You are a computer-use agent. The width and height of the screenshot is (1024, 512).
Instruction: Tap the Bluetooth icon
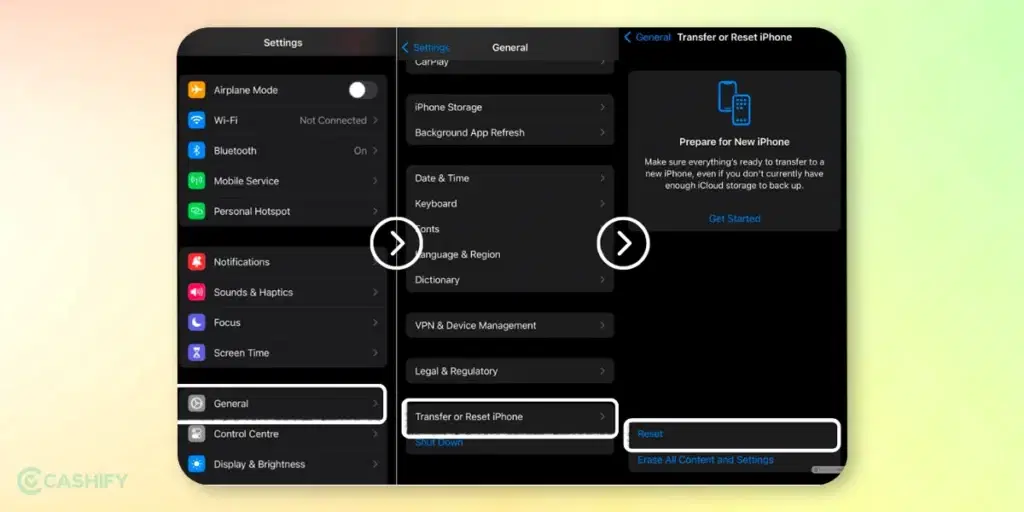[197, 150]
